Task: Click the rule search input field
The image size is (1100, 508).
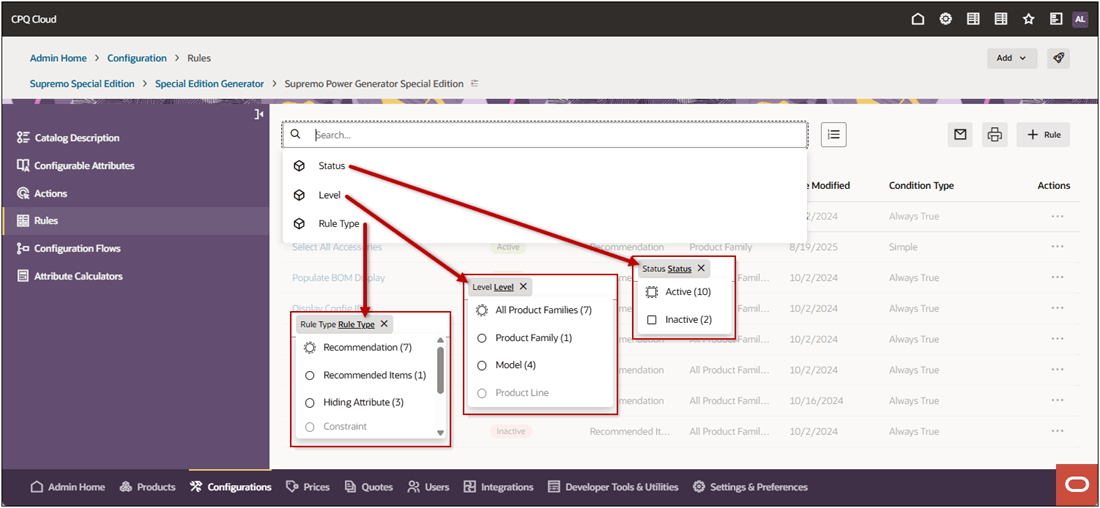Action: tap(544, 135)
